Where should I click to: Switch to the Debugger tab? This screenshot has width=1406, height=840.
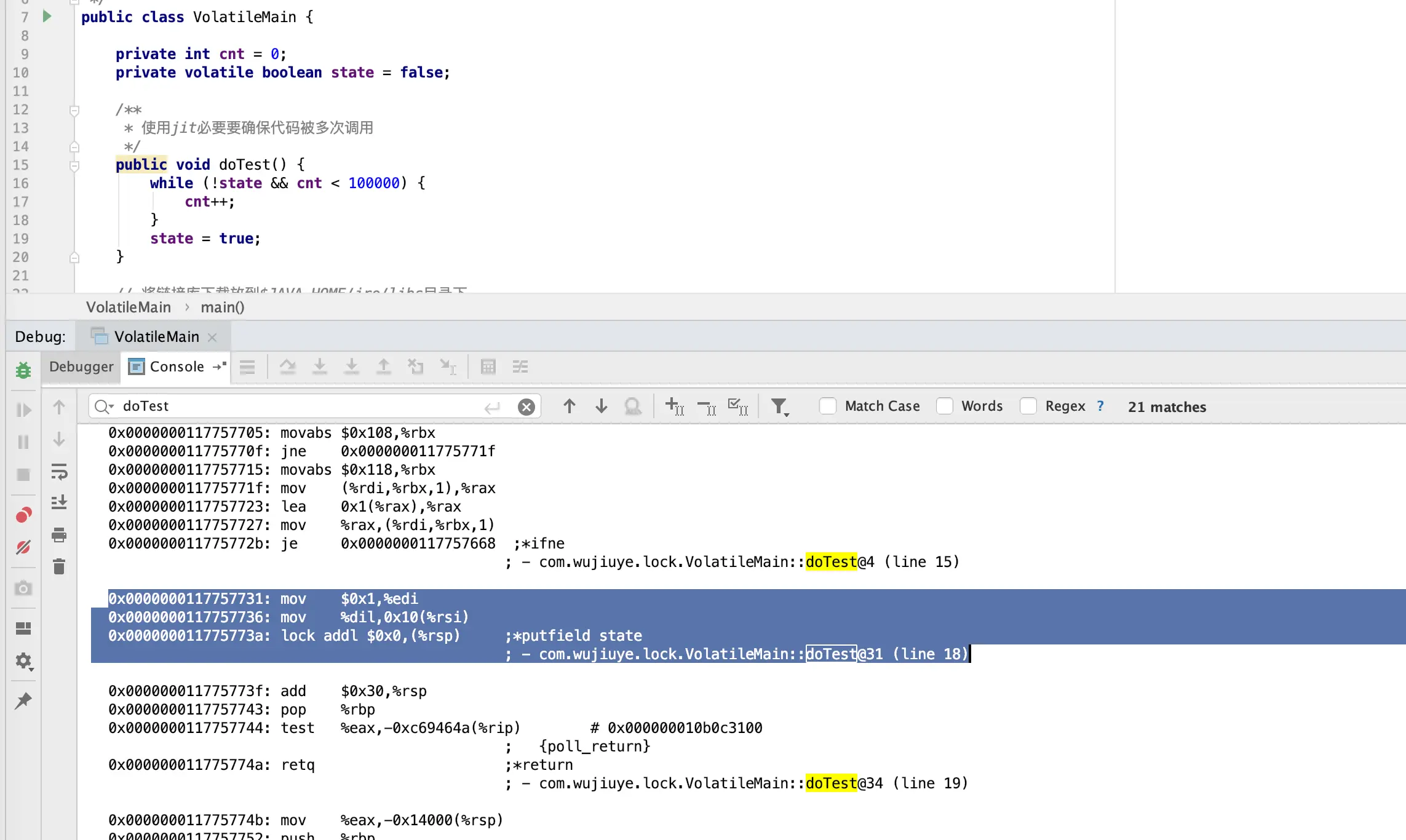[x=81, y=367]
